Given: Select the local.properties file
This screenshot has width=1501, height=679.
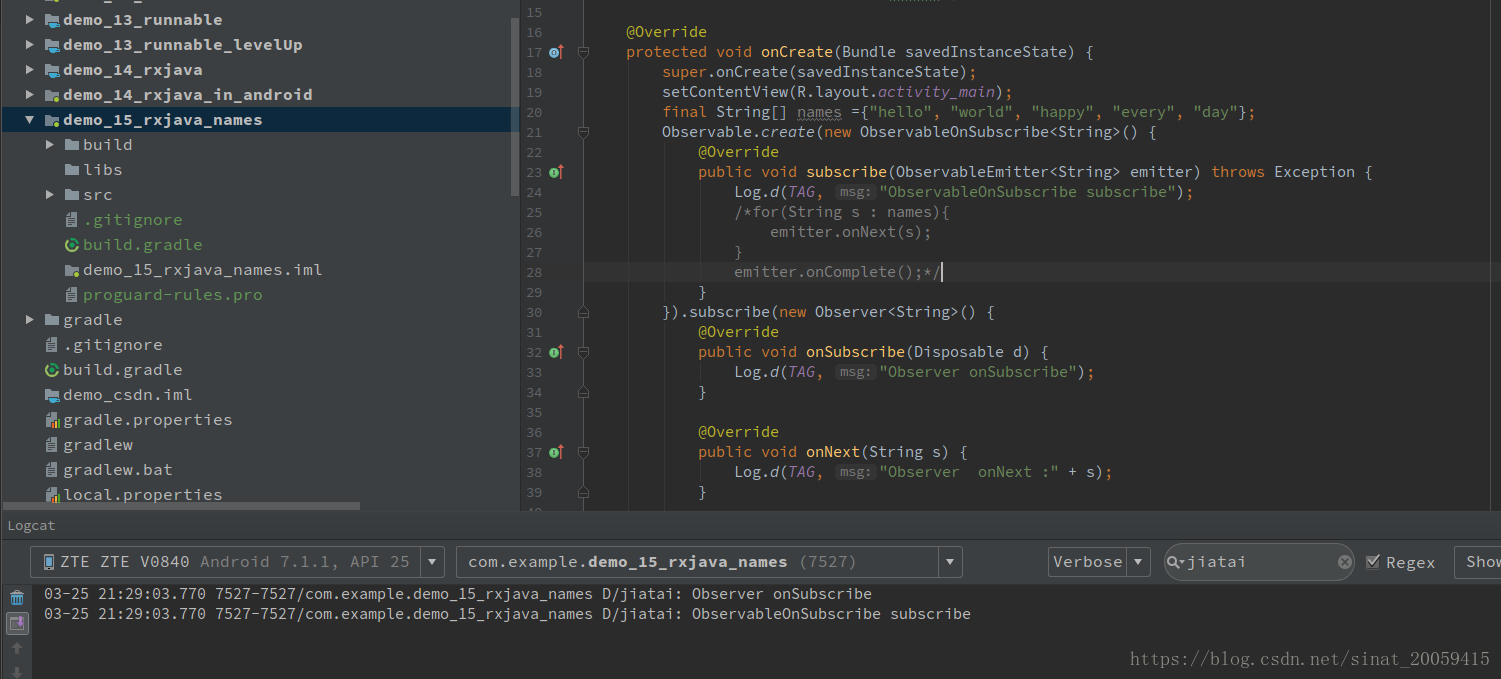Looking at the screenshot, I should pyautogui.click(x=142, y=495).
